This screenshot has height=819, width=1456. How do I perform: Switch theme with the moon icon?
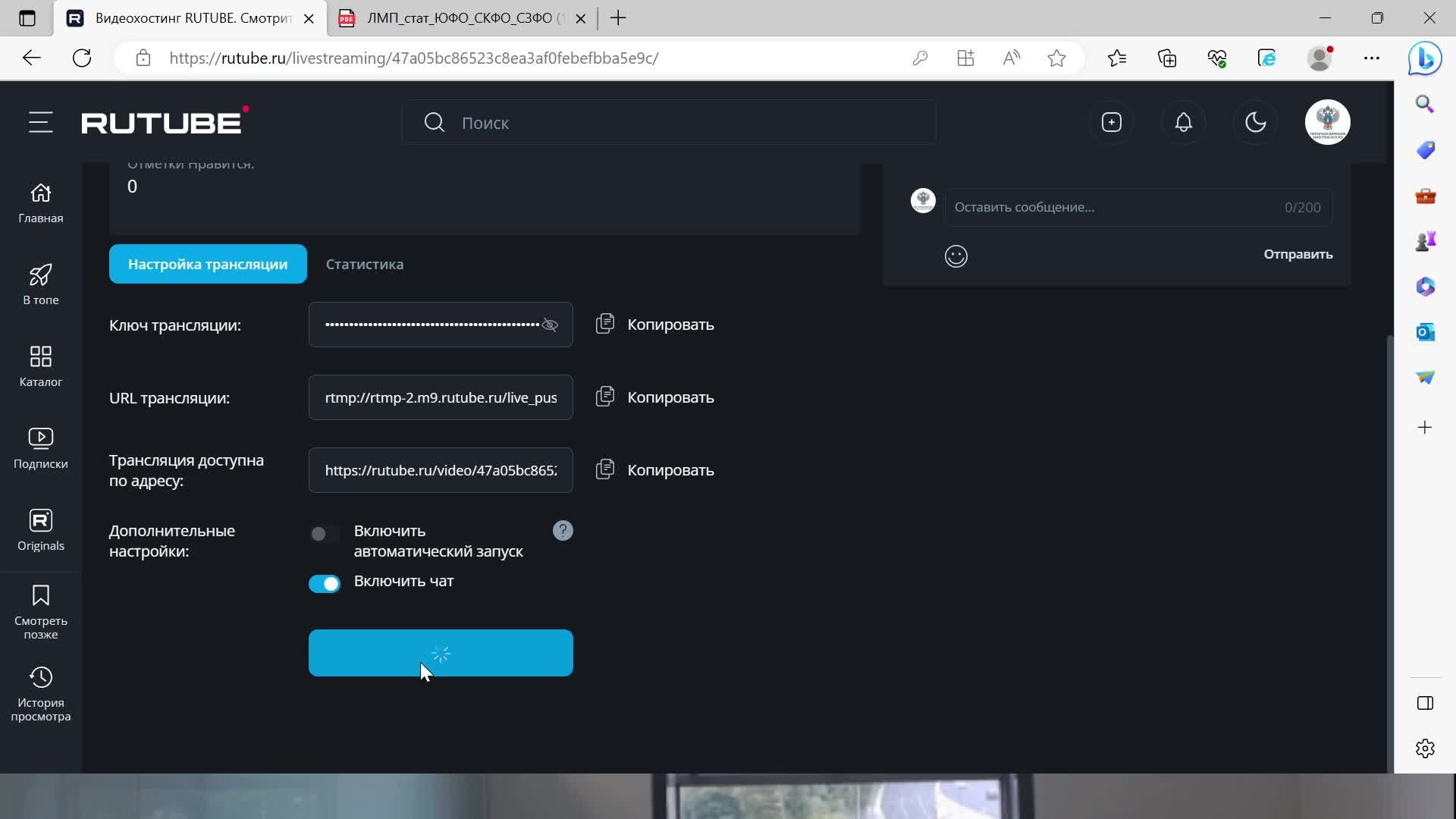click(1255, 122)
